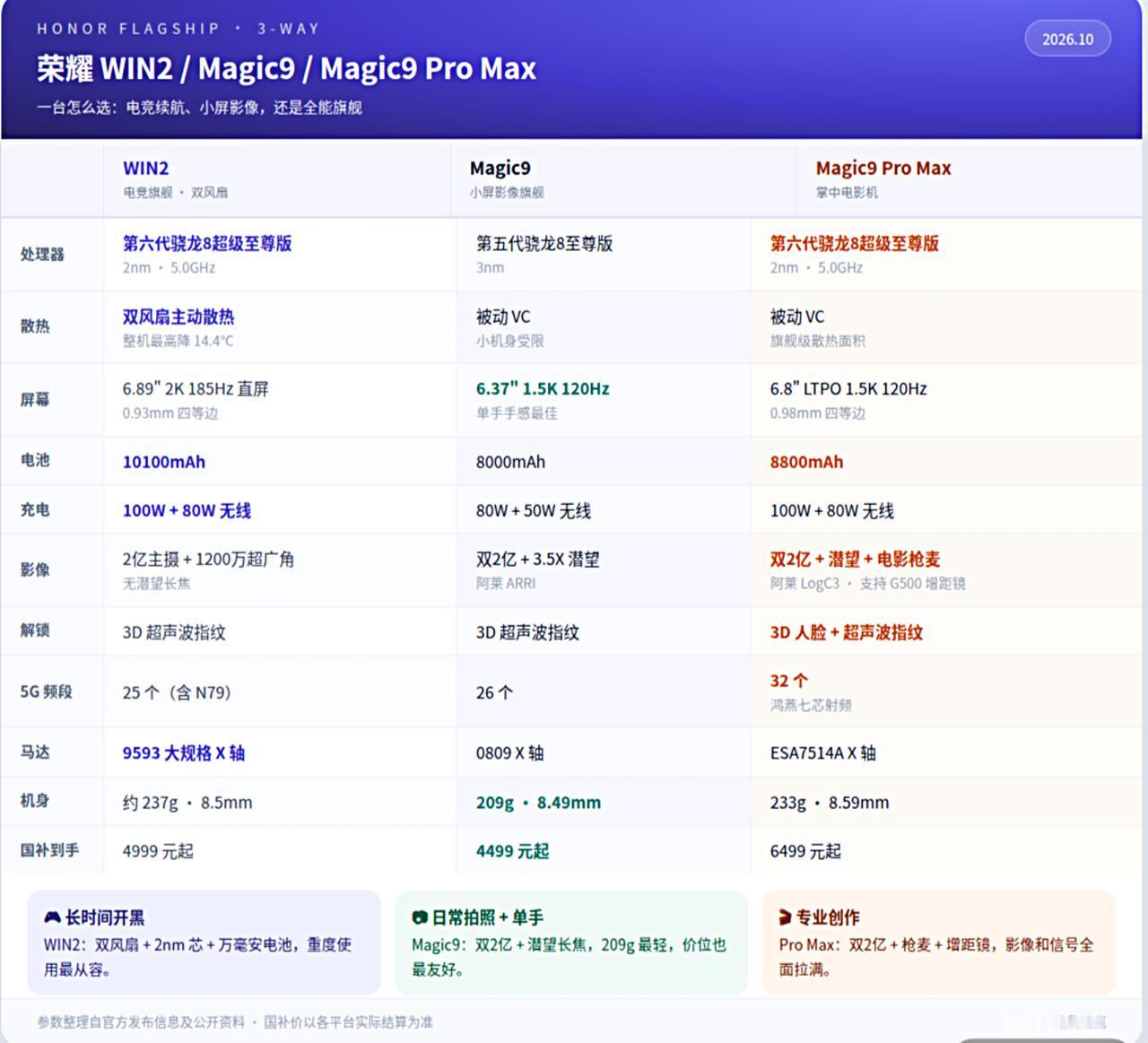This screenshot has height=1043, width=1148.
Task: Click the 2亿主摄 + 1200万超广角 cell
Action: (x=208, y=560)
